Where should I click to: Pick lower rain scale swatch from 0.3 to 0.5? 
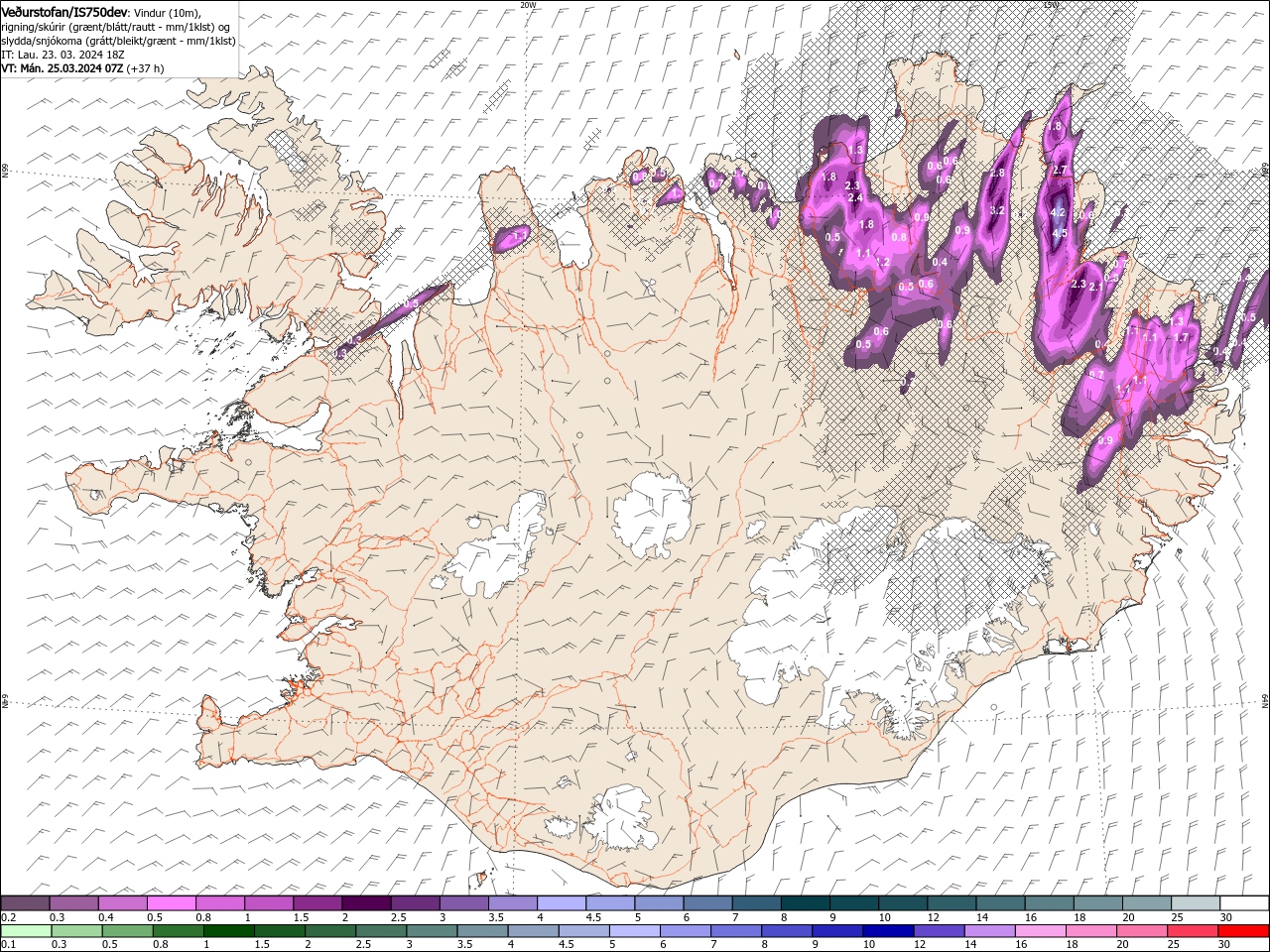pos(76,931)
